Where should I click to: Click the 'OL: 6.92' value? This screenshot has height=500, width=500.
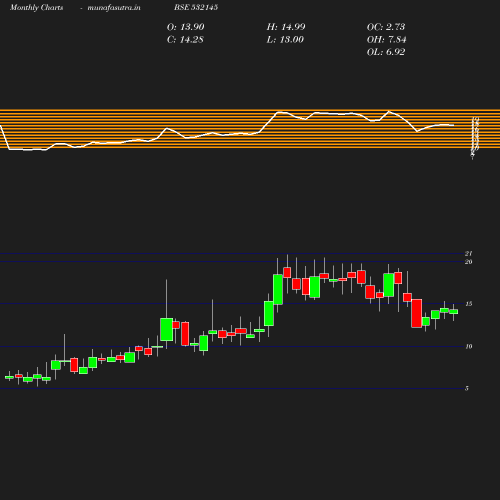[386, 52]
